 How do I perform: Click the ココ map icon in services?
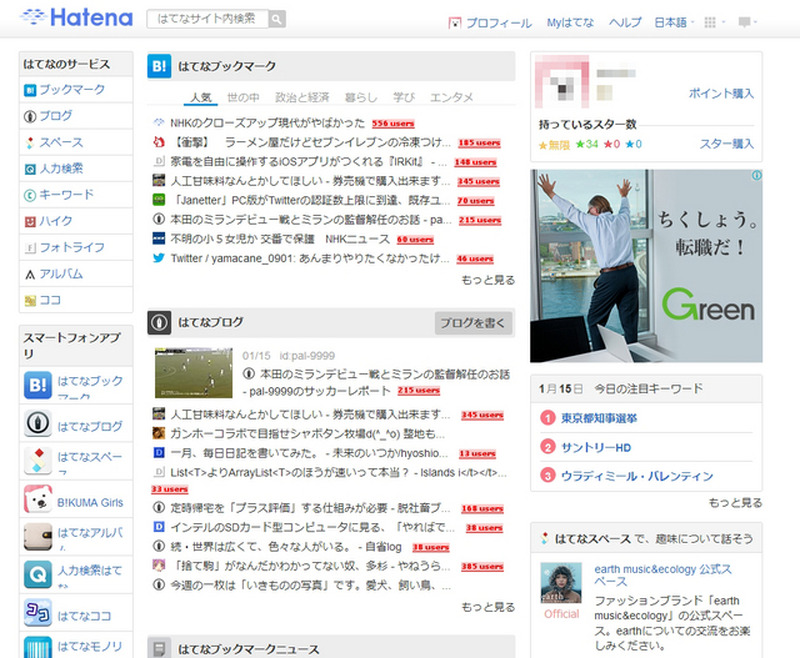(30, 299)
